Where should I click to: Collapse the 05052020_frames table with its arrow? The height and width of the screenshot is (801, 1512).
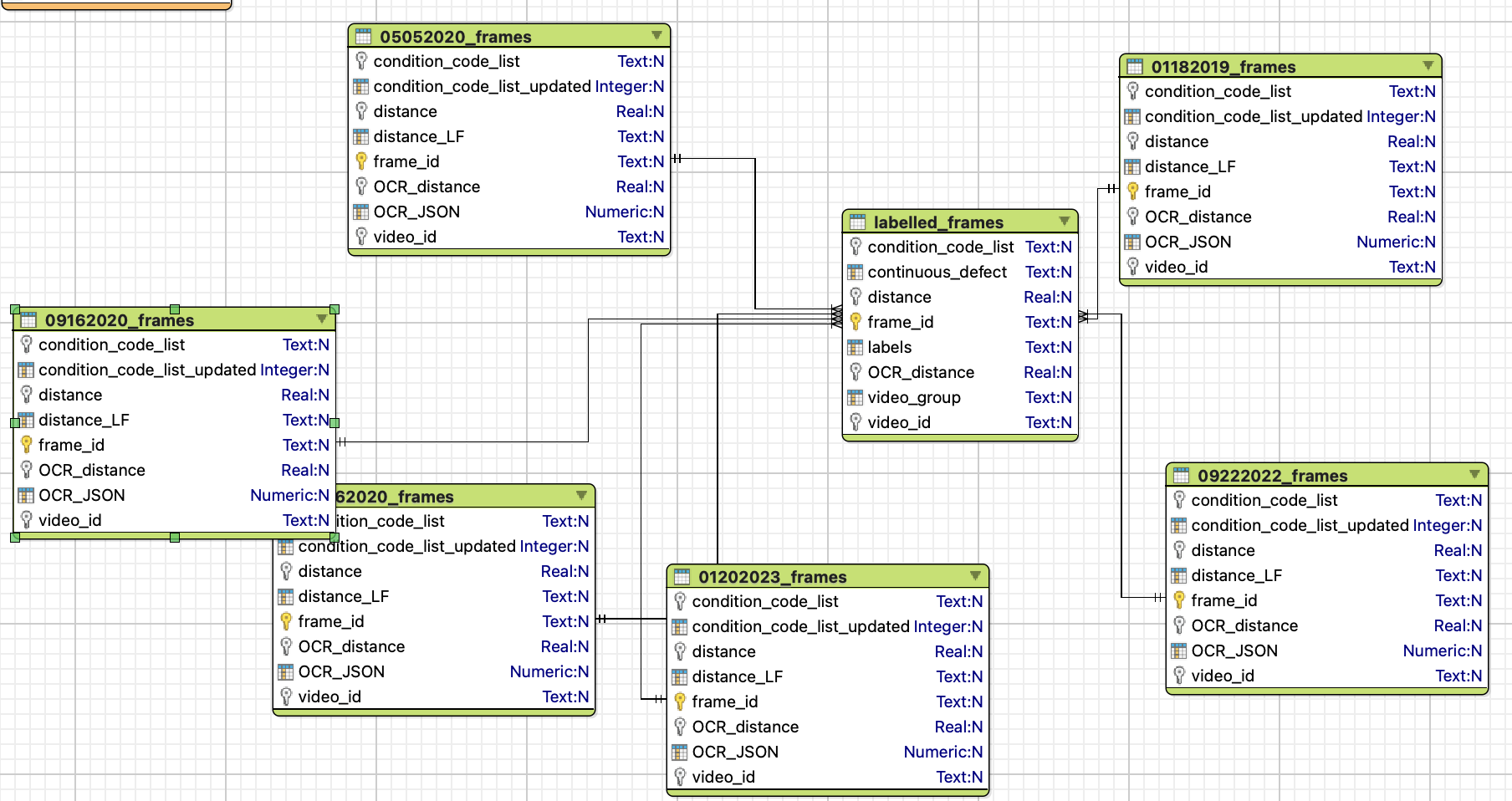click(x=656, y=35)
